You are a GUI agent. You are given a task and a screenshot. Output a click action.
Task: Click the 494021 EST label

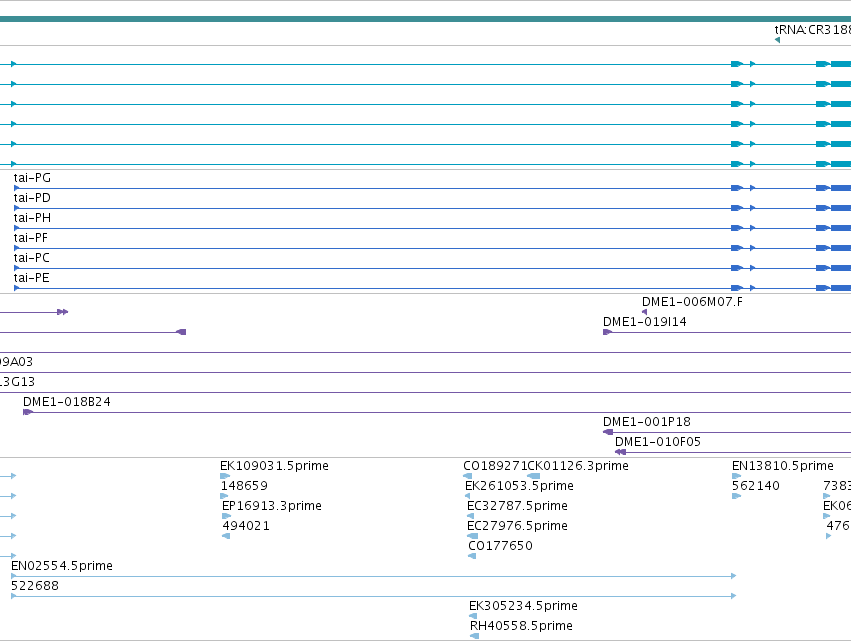[246, 526]
